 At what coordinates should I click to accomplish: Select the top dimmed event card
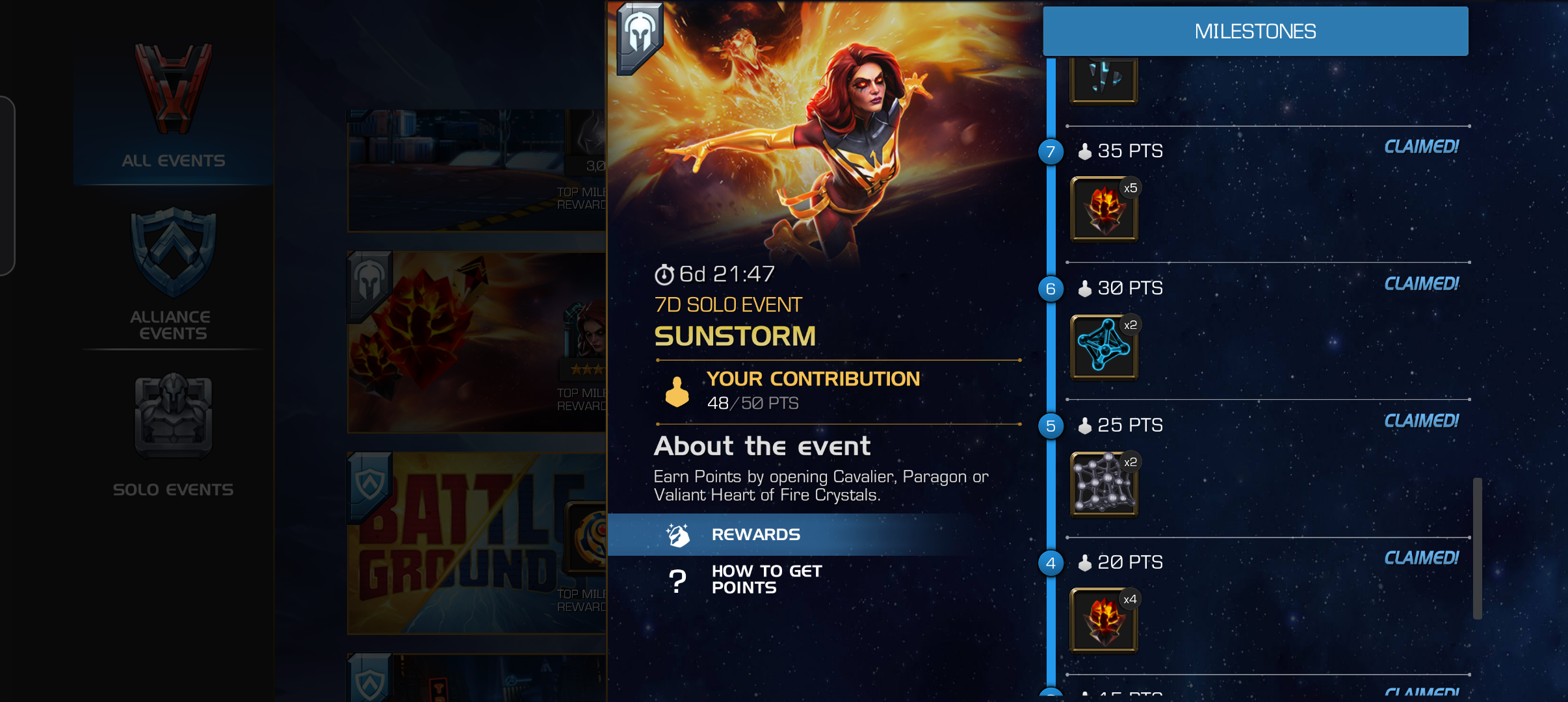(x=477, y=170)
